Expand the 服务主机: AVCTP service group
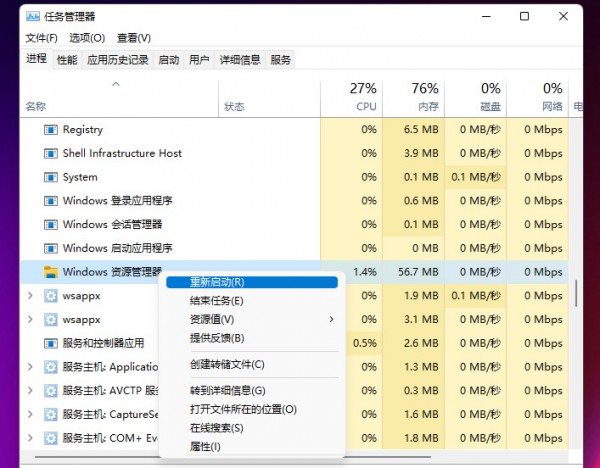The image size is (600, 468). (x=30, y=391)
